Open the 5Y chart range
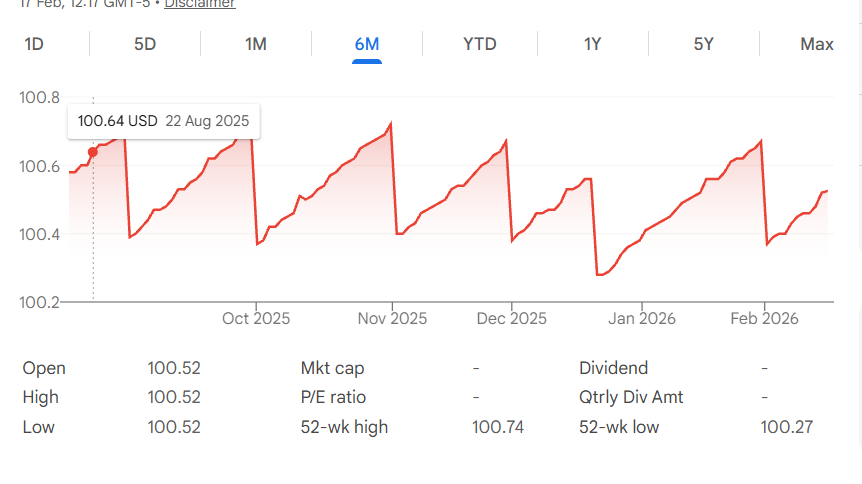 click(x=704, y=44)
